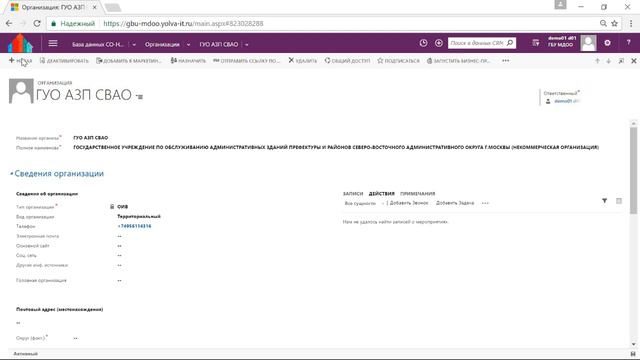The image size is (640, 360).
Task: Close the Организация browser tab
Action: point(94,7)
